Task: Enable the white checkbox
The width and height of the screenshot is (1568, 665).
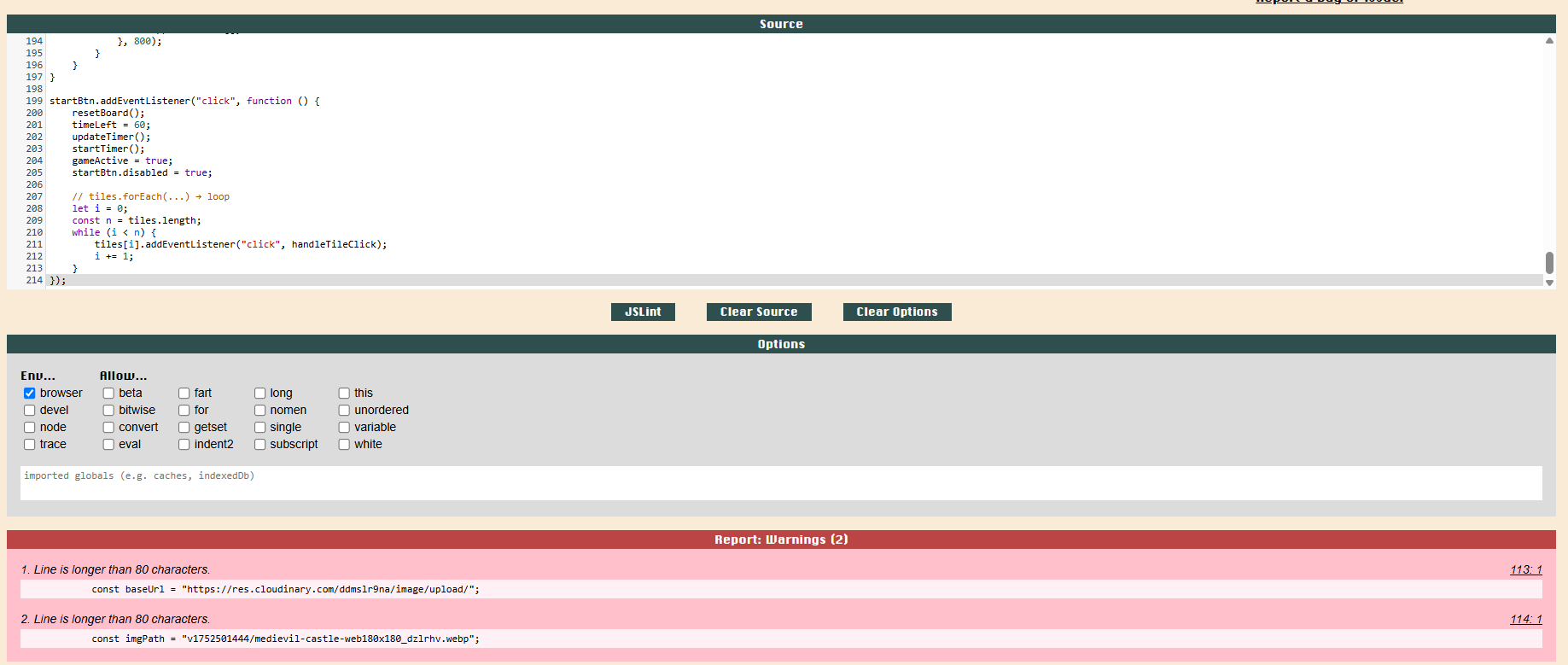Action: (x=344, y=445)
